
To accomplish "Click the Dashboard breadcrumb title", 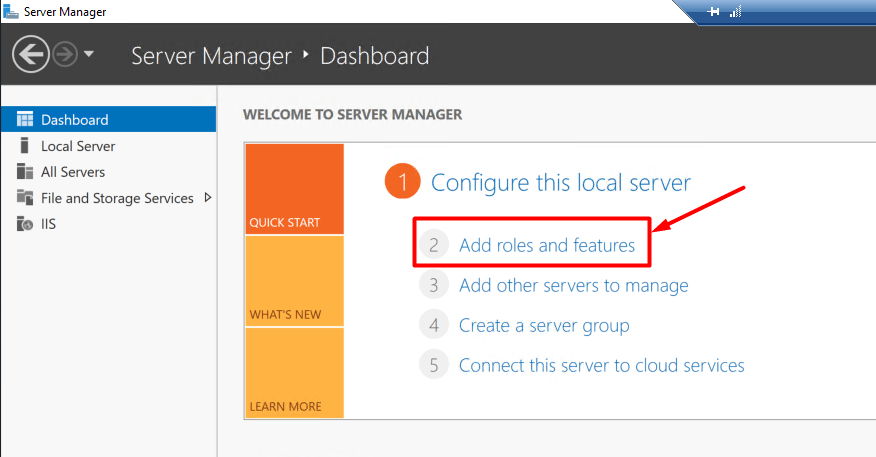I will (x=375, y=56).
